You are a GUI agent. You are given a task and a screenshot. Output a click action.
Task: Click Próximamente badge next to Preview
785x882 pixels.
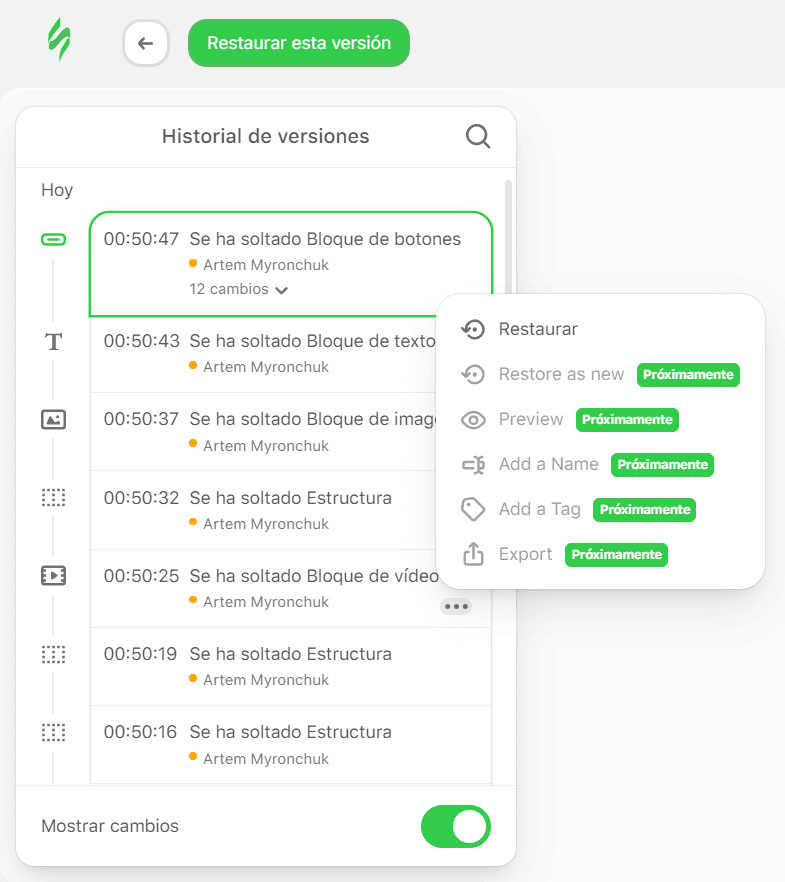[627, 420]
